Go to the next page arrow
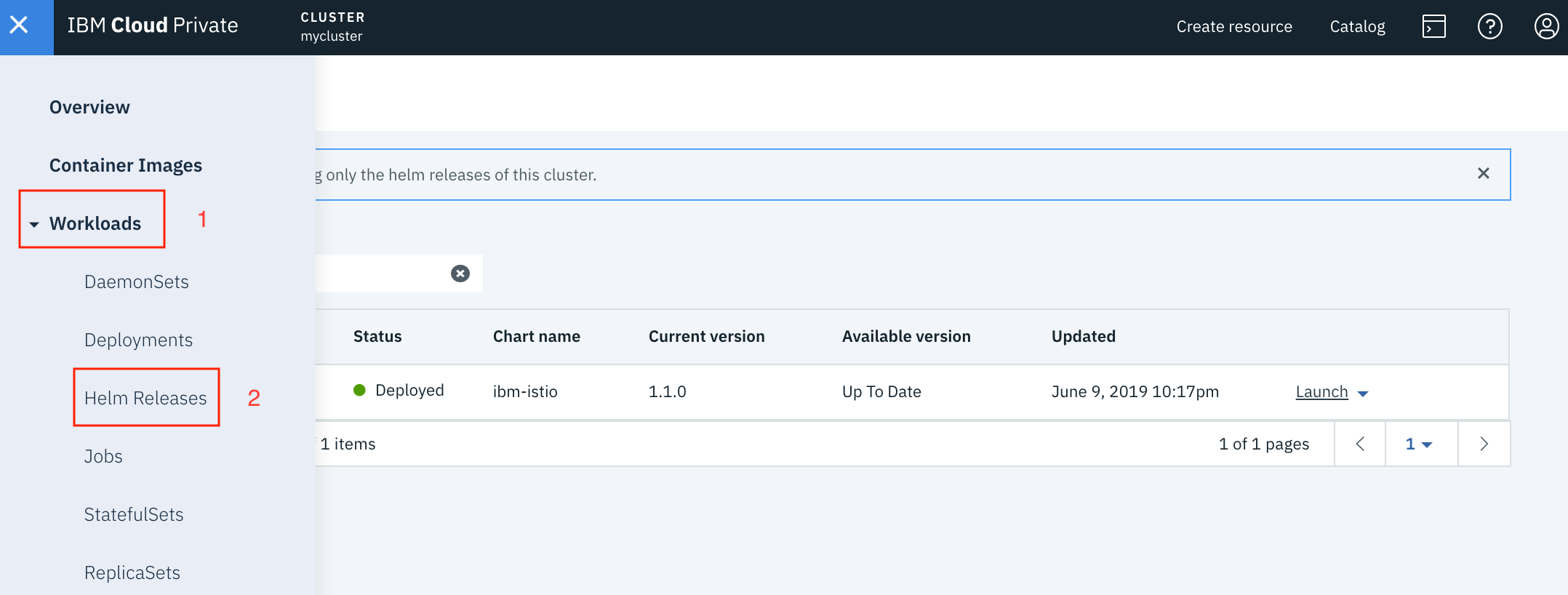The width and height of the screenshot is (1568, 595). coord(1484,444)
